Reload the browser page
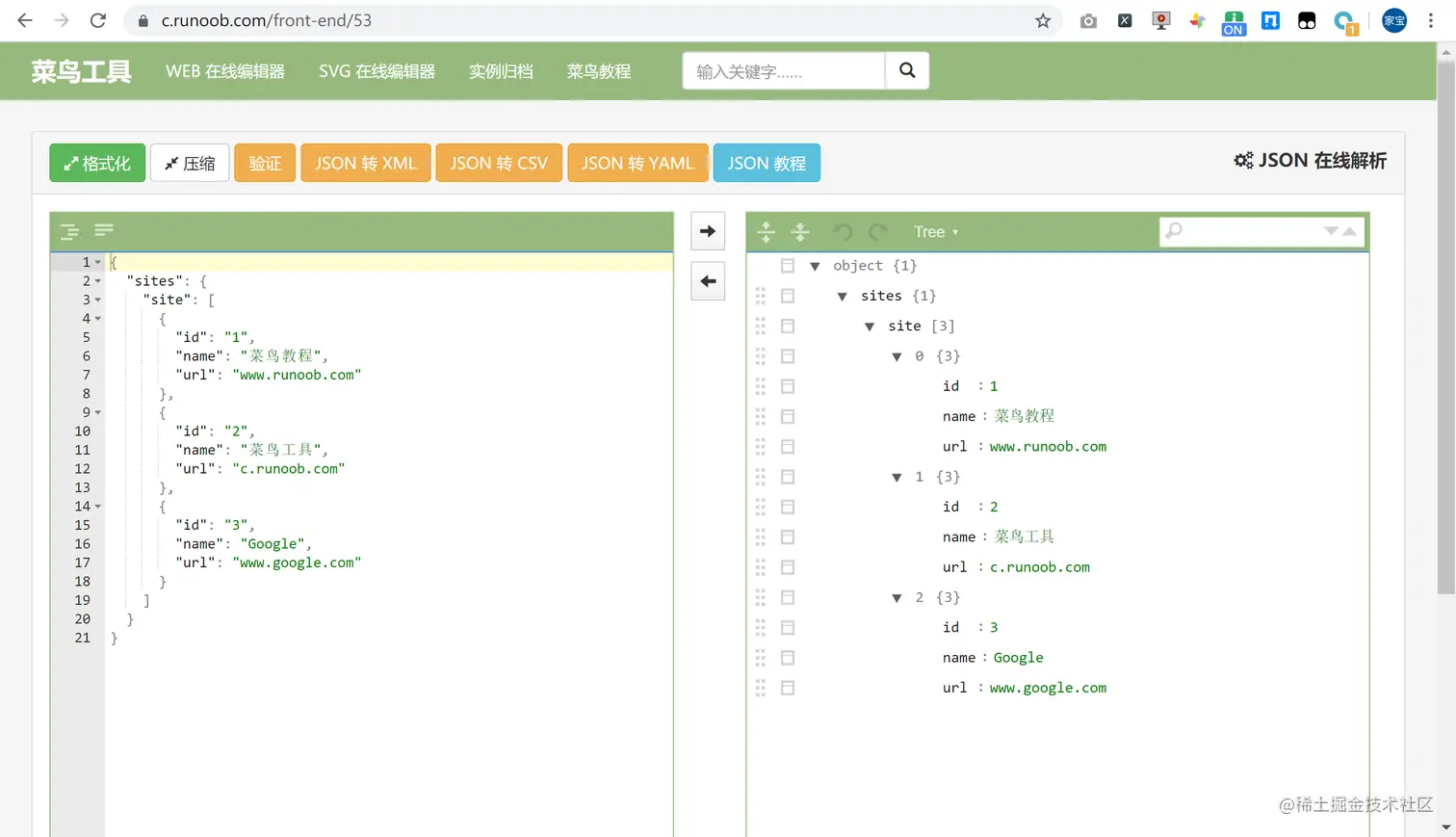The image size is (1456, 837). (98, 20)
